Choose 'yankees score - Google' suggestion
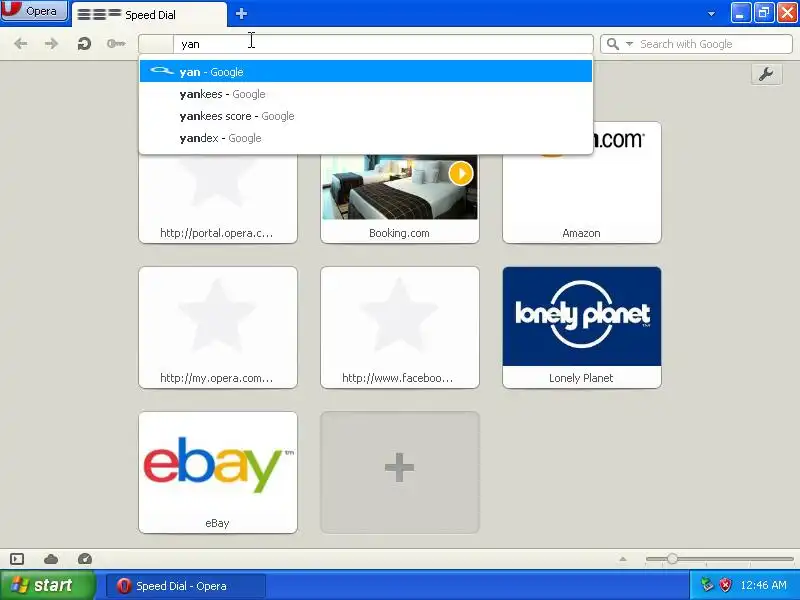 tap(366, 116)
